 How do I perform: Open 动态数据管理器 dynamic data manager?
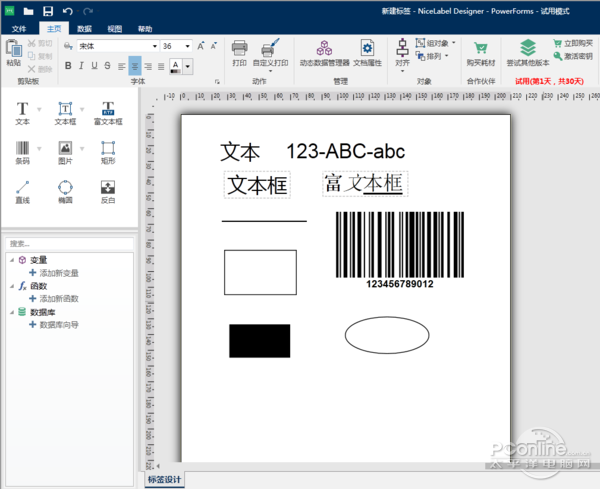(x=324, y=53)
